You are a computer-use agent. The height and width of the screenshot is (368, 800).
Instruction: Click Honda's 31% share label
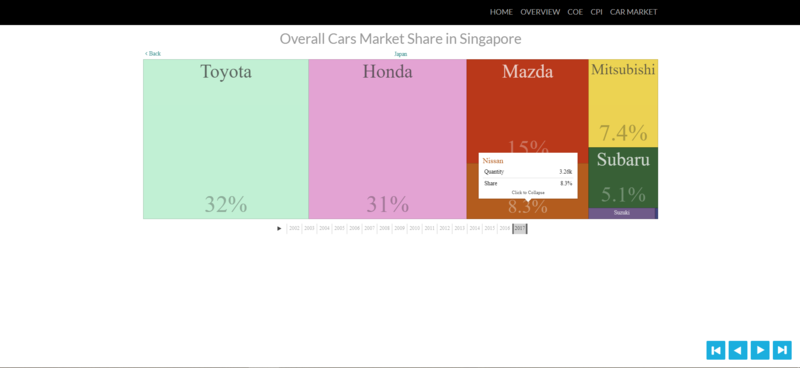(388, 205)
